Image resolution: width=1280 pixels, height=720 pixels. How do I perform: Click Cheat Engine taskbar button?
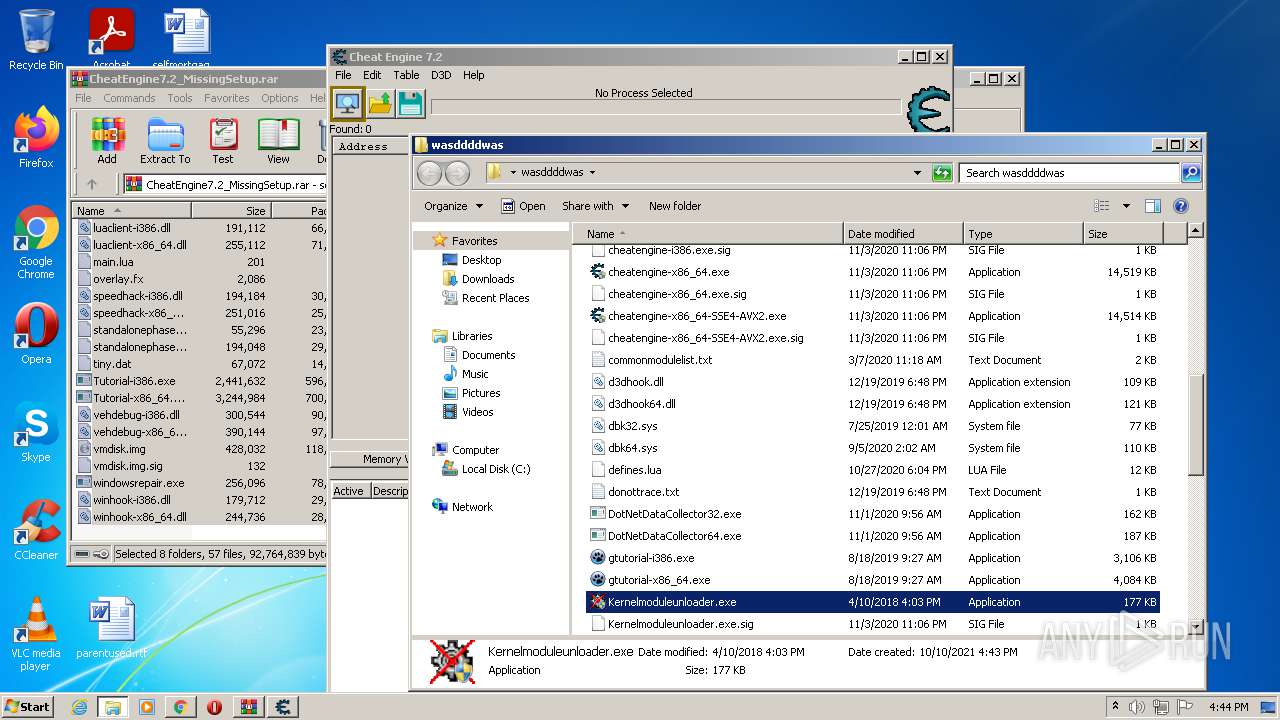click(283, 707)
